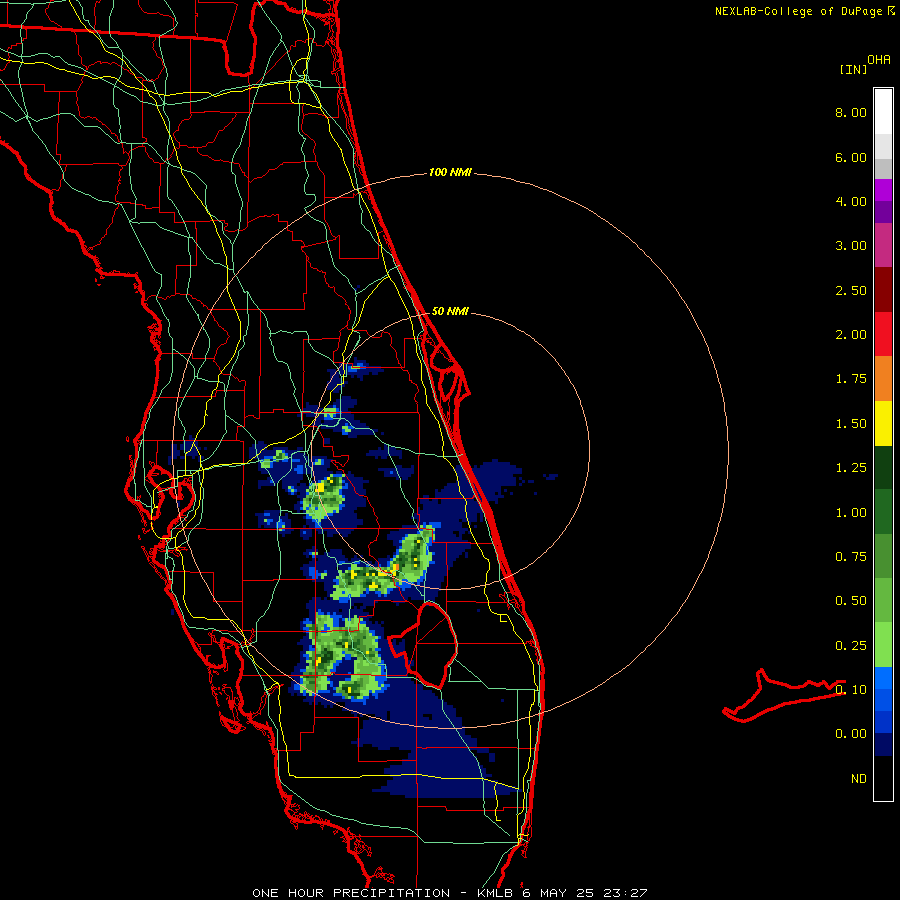Click the 1.25 legend value
The image size is (900, 900).
pyautogui.click(x=851, y=468)
